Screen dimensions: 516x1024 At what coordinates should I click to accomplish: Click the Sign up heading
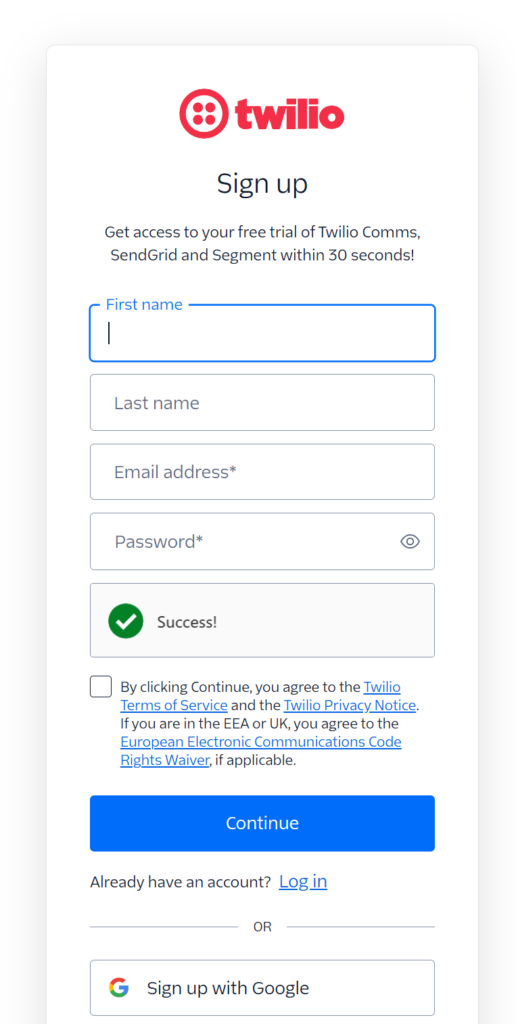pyautogui.click(x=262, y=184)
